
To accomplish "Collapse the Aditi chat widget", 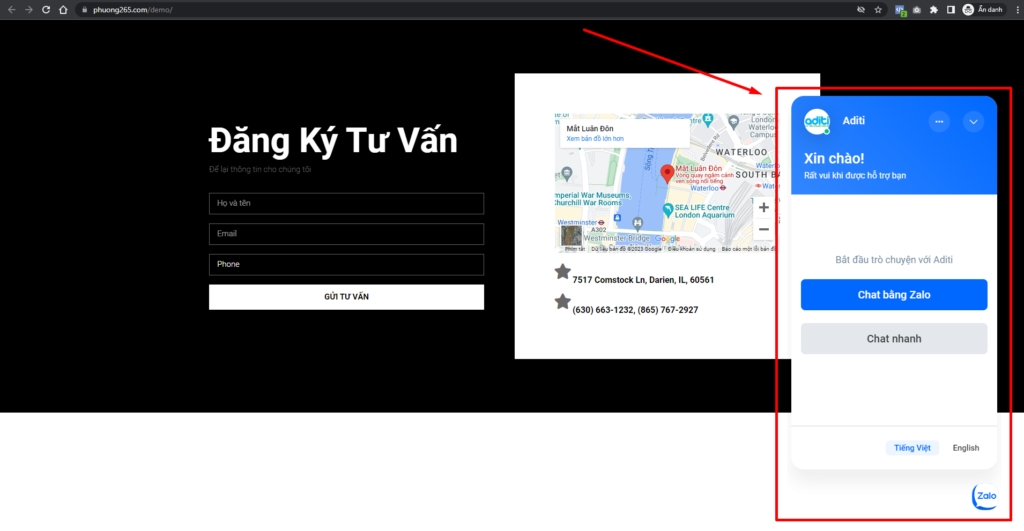I will click(x=973, y=122).
